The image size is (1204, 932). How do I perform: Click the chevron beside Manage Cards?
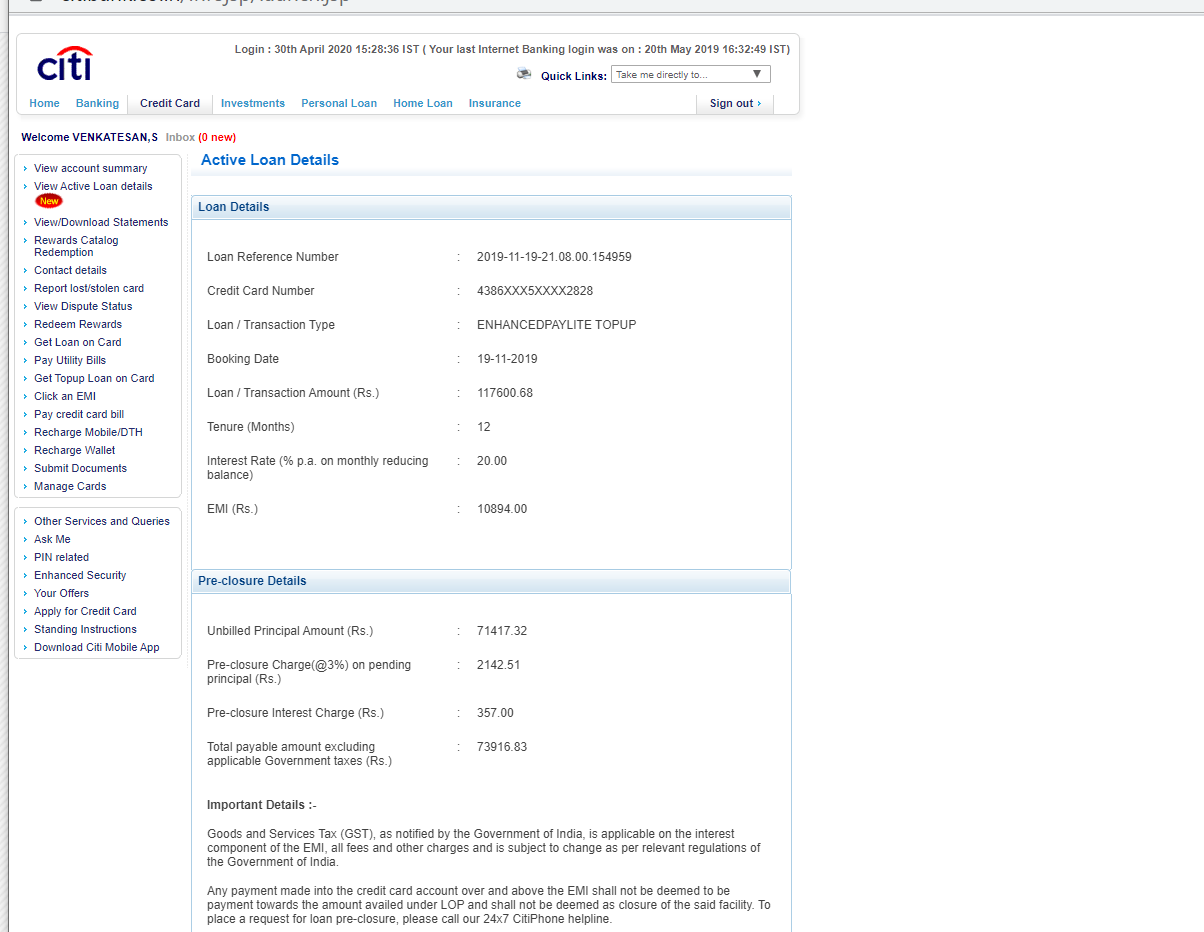pos(27,486)
